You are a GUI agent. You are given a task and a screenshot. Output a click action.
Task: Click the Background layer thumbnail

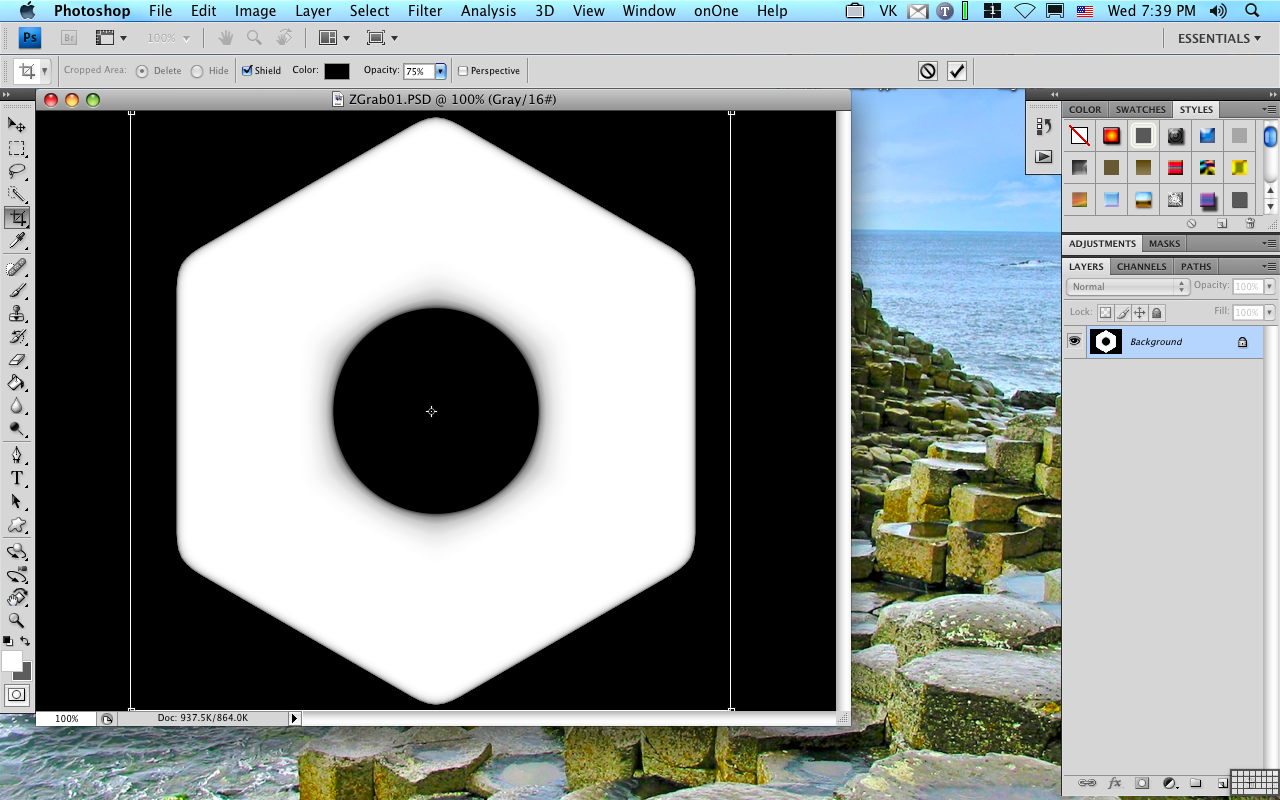click(1105, 342)
